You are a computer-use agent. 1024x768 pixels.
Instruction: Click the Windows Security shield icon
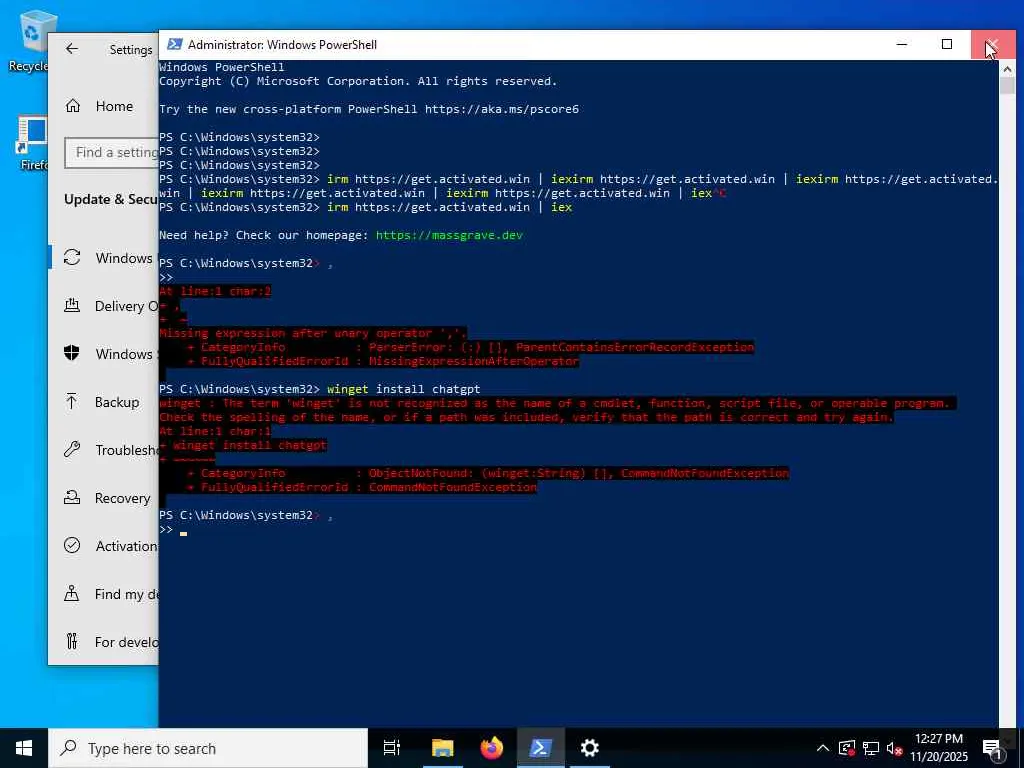72,353
